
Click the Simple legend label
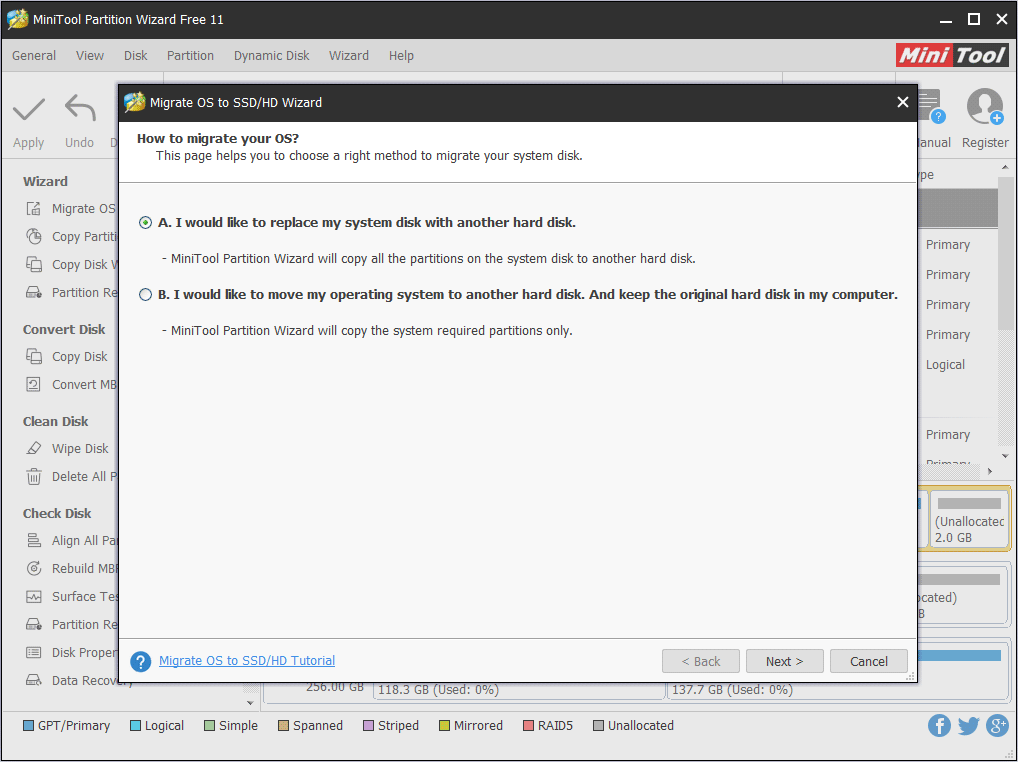point(238,726)
